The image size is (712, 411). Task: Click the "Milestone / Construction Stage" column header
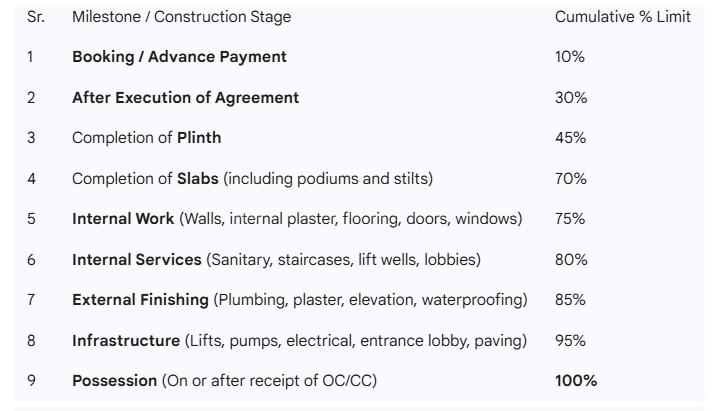tap(180, 17)
